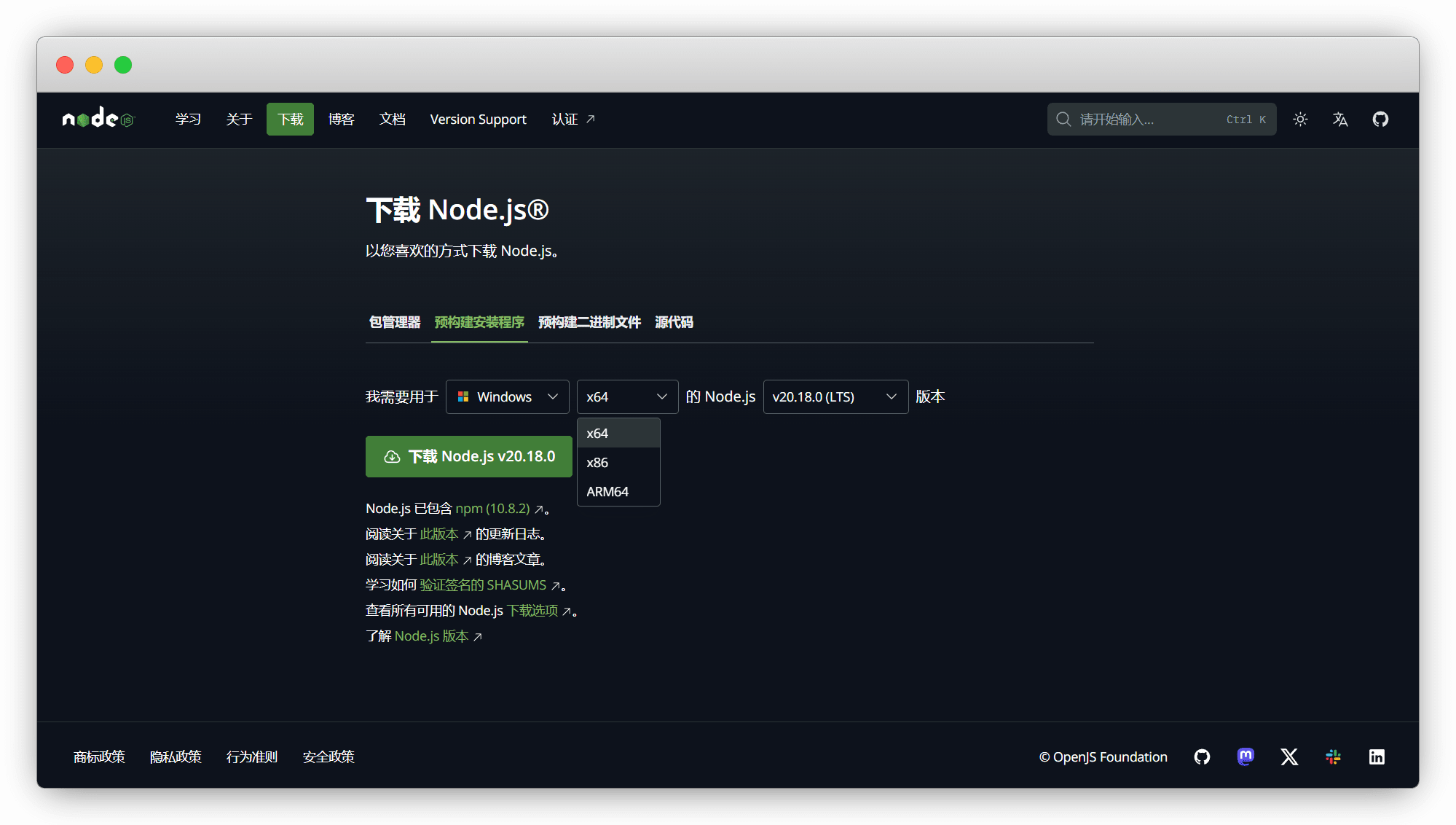Viewport: 1456px width, 825px height.
Task: Open the GitHub icon in the top navigation
Action: coord(1380,119)
